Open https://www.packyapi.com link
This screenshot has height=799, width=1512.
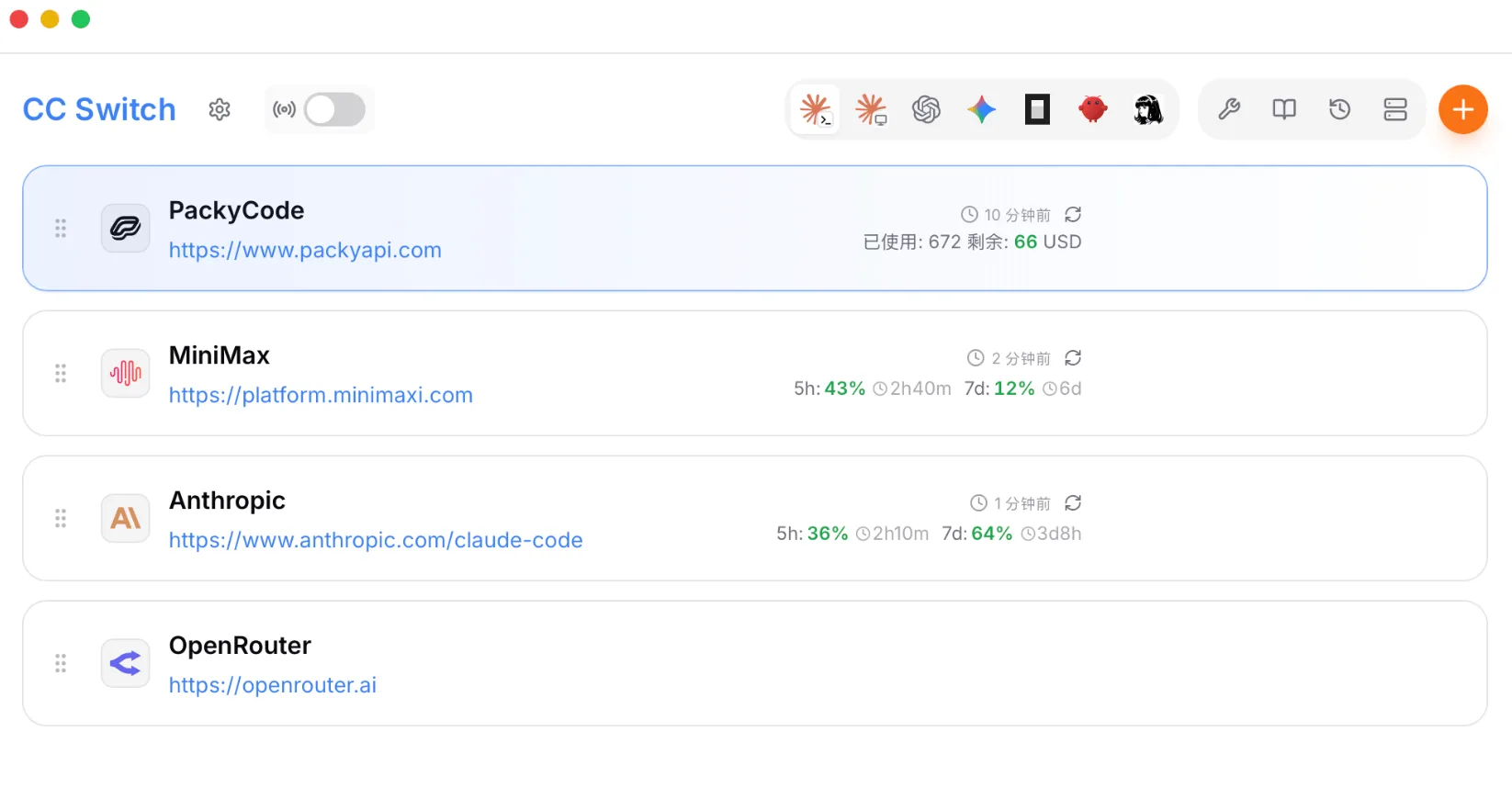coord(305,250)
